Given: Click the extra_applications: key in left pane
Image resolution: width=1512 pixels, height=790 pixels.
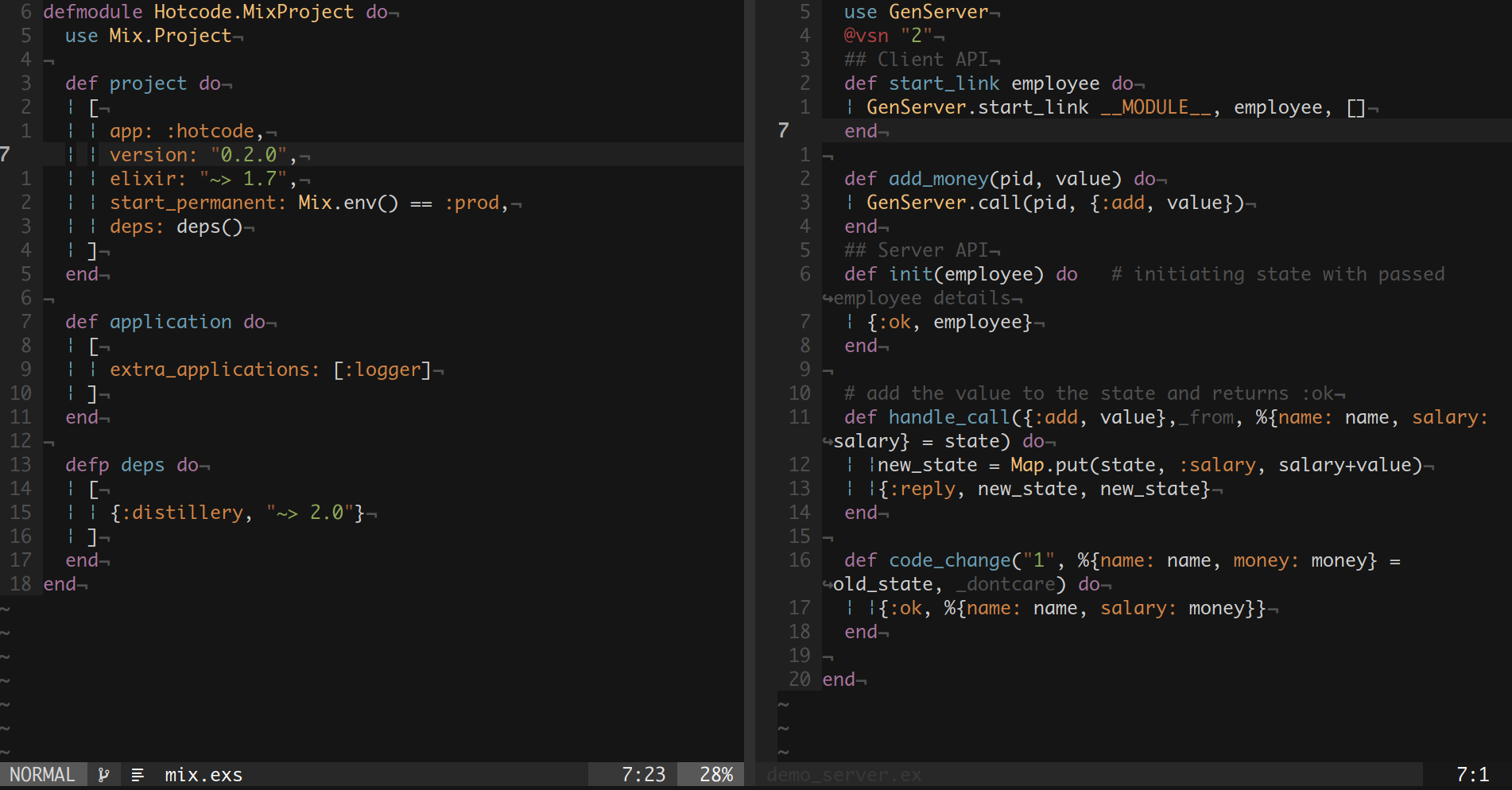Looking at the screenshot, I should pos(214,370).
